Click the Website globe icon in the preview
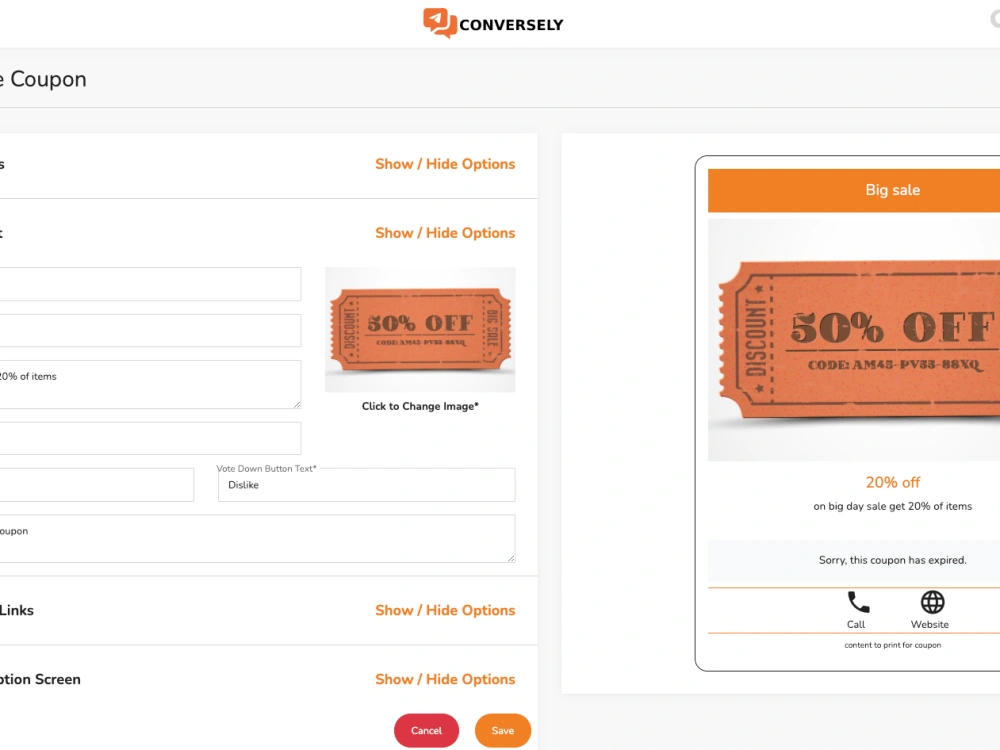The height and width of the screenshot is (750, 1000). click(x=930, y=601)
